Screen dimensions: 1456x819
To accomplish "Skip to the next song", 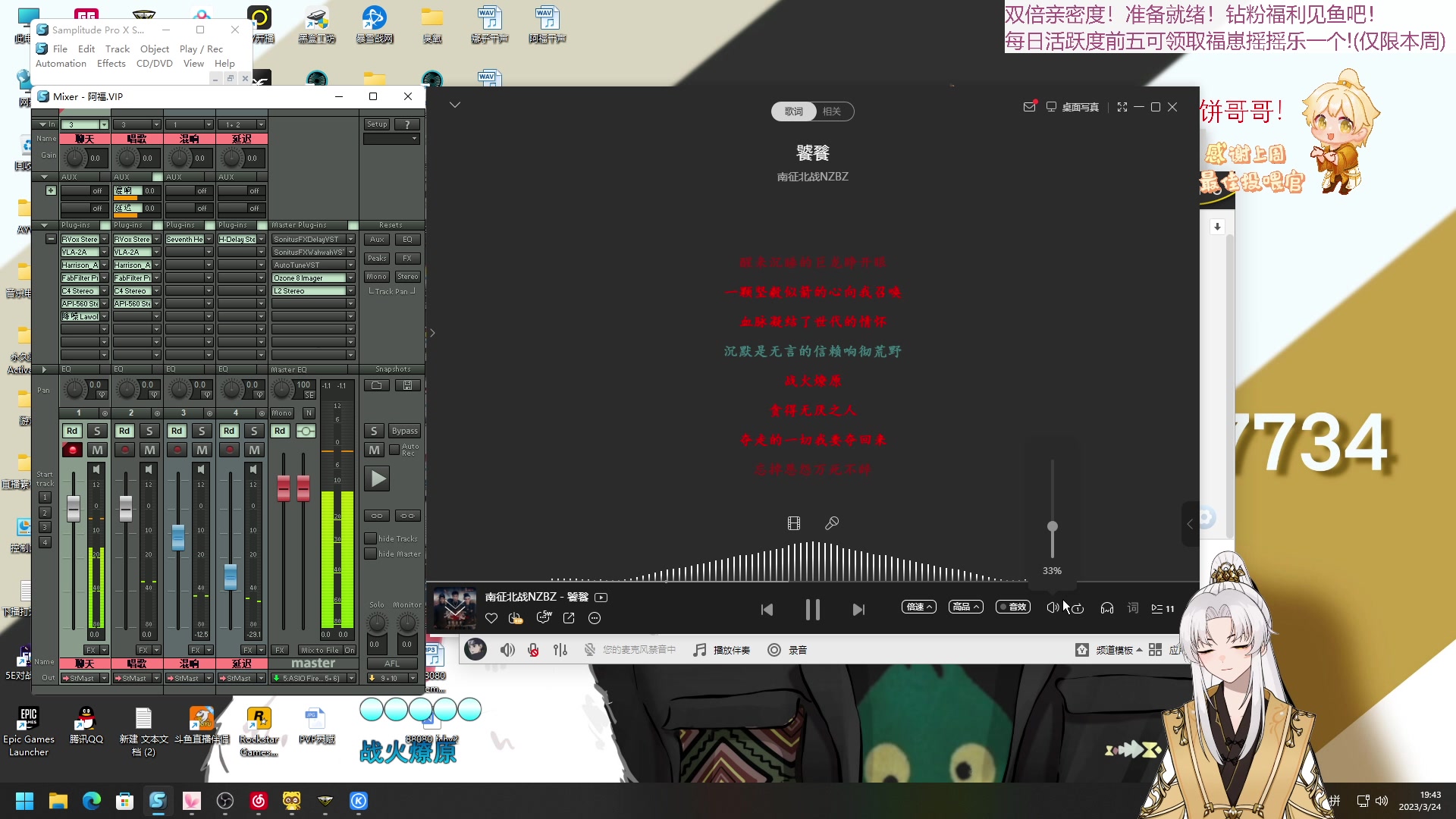I will [858, 610].
